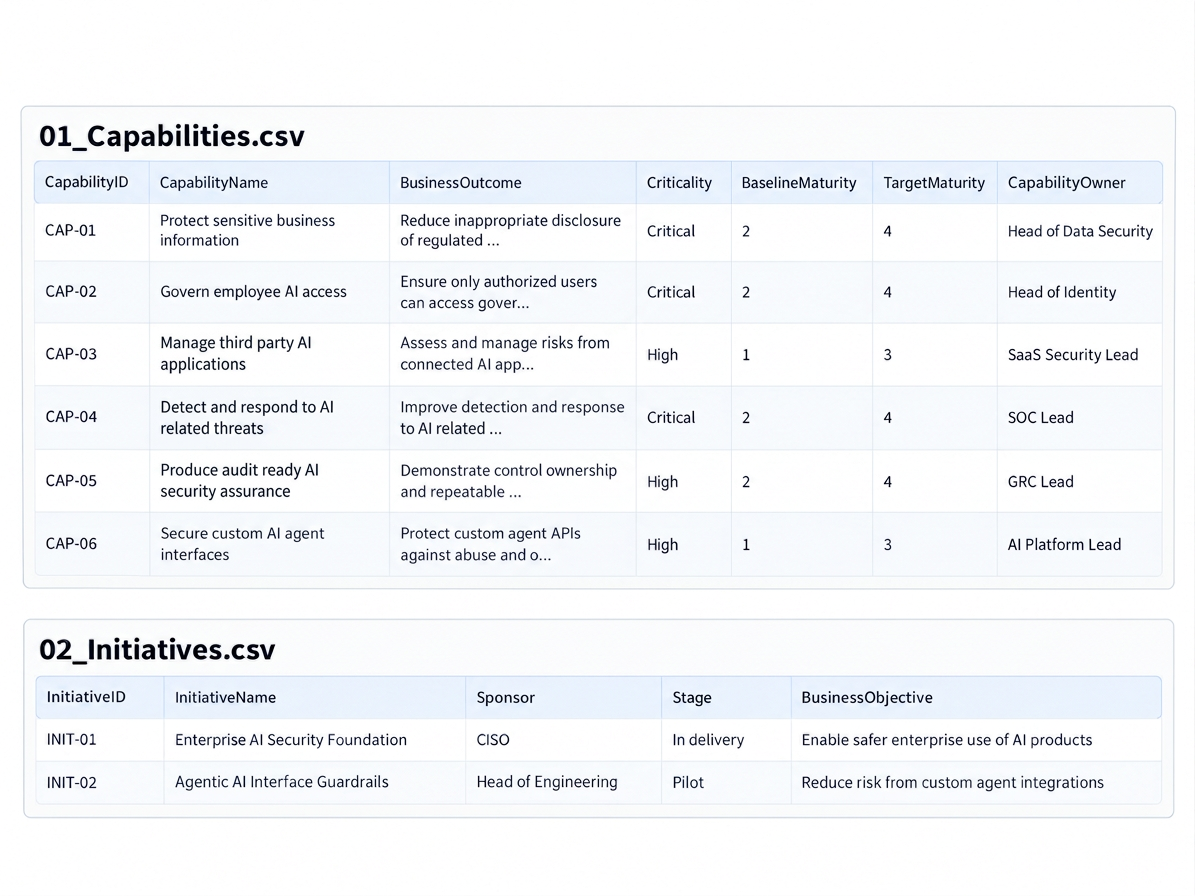
Task: Click the 01_Capabilities.csv heading
Action: pyautogui.click(x=171, y=136)
